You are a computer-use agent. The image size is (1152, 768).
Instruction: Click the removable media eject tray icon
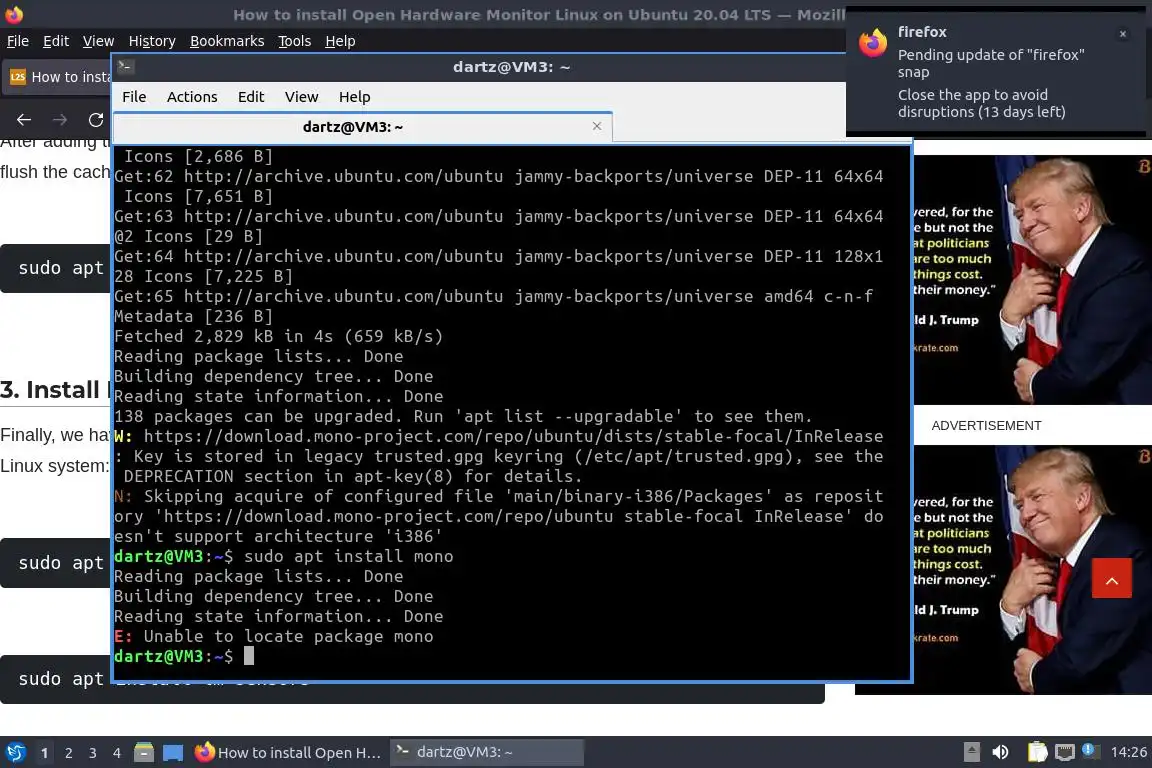(x=971, y=752)
